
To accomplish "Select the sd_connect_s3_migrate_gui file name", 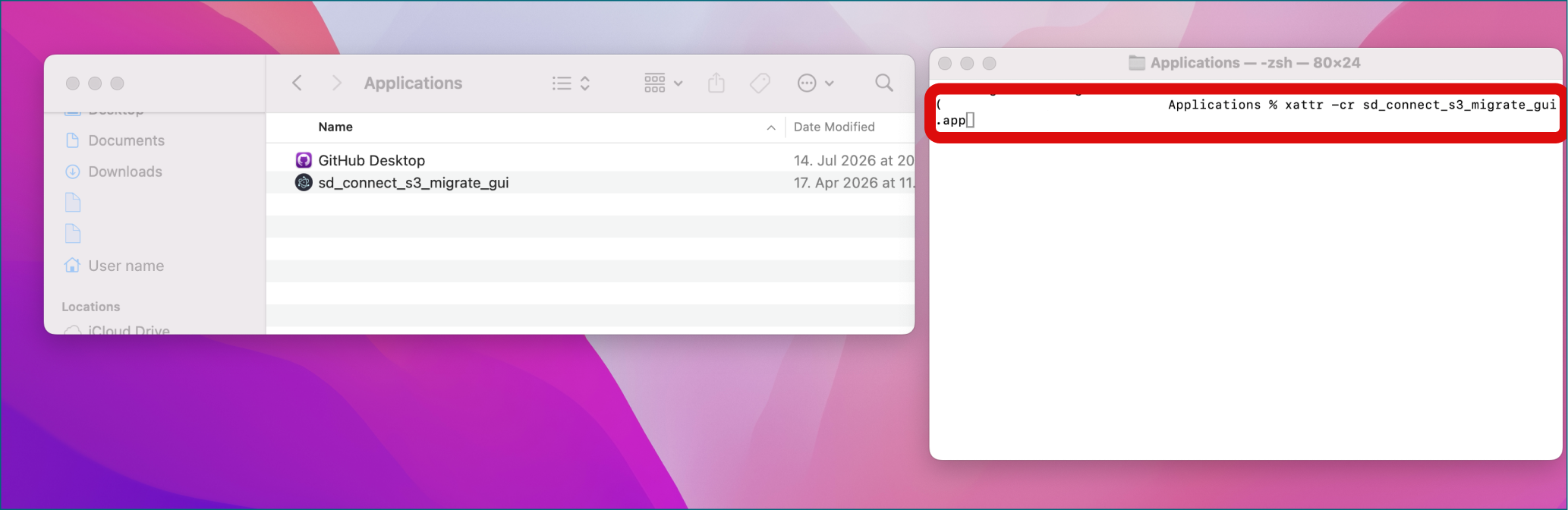I will pyautogui.click(x=414, y=183).
